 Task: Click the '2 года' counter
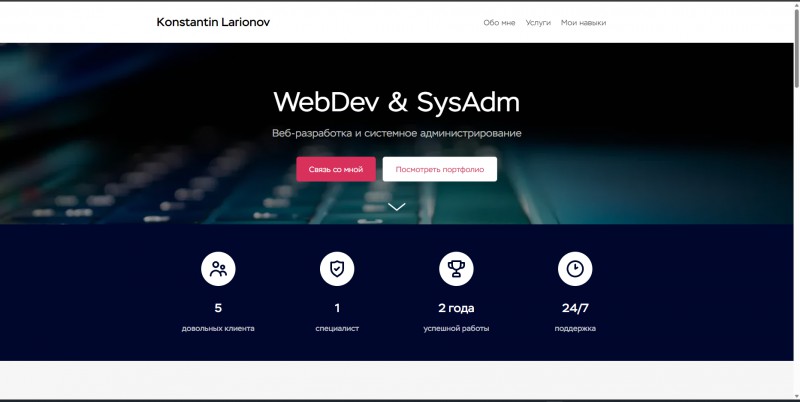point(456,308)
